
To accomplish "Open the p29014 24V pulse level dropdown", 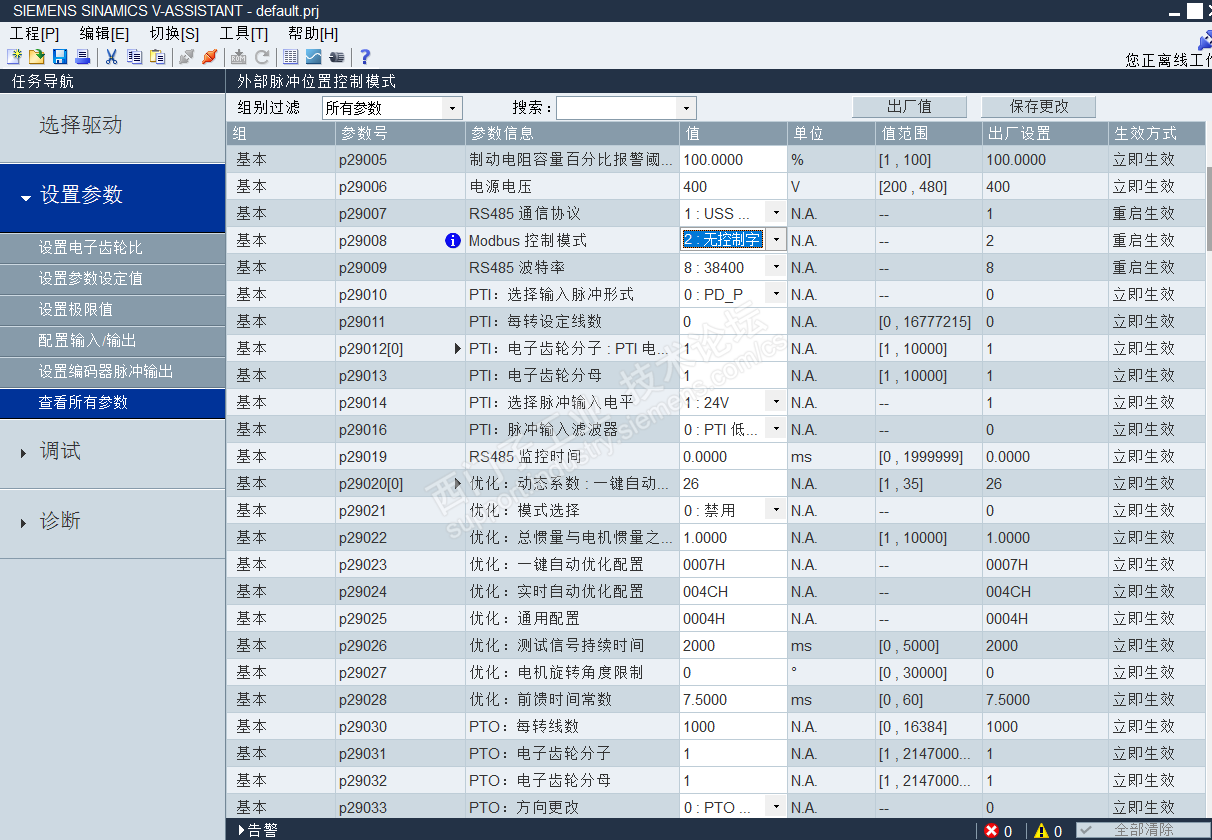I will click(776, 402).
